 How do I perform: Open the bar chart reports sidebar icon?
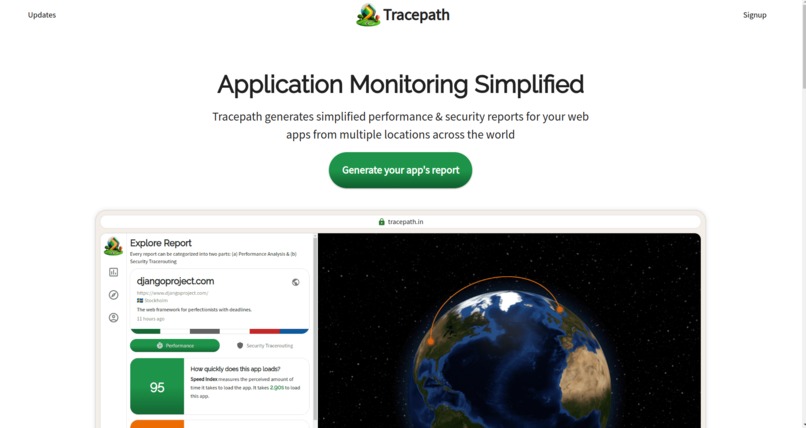coord(114,272)
